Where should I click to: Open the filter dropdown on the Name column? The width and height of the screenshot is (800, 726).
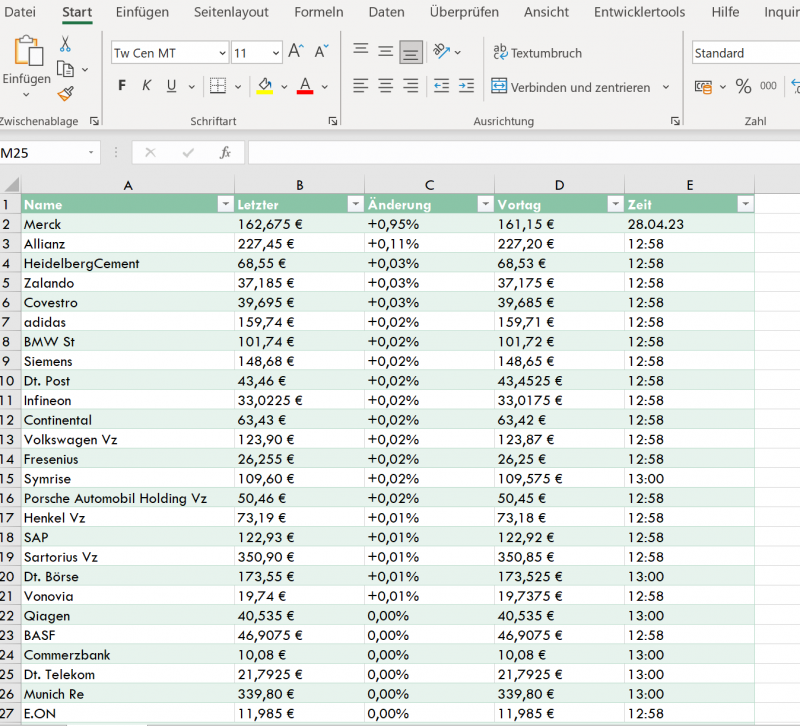click(227, 203)
